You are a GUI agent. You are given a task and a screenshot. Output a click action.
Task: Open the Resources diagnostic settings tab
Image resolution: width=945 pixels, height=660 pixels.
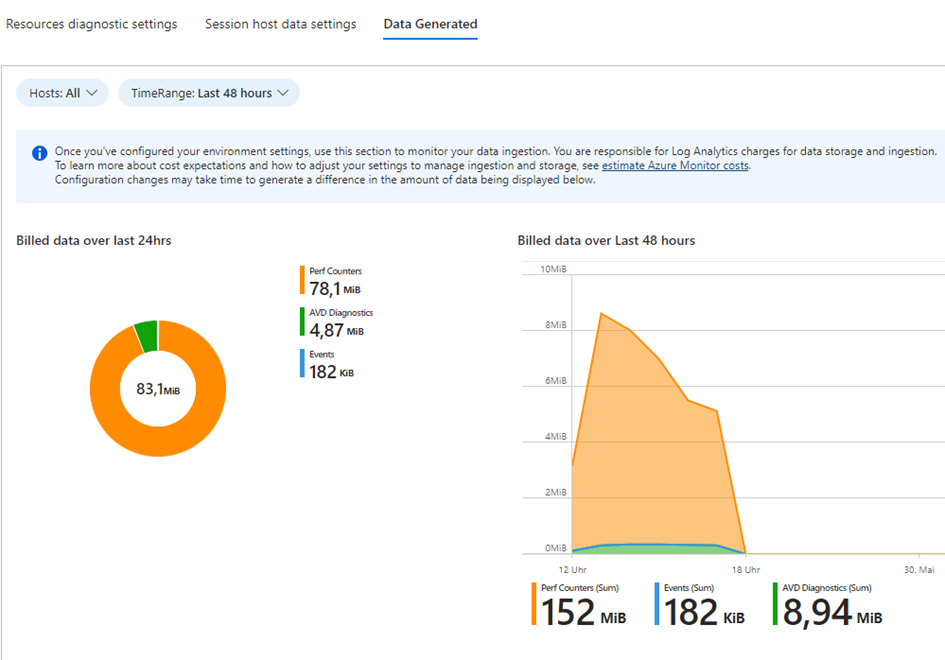92,24
